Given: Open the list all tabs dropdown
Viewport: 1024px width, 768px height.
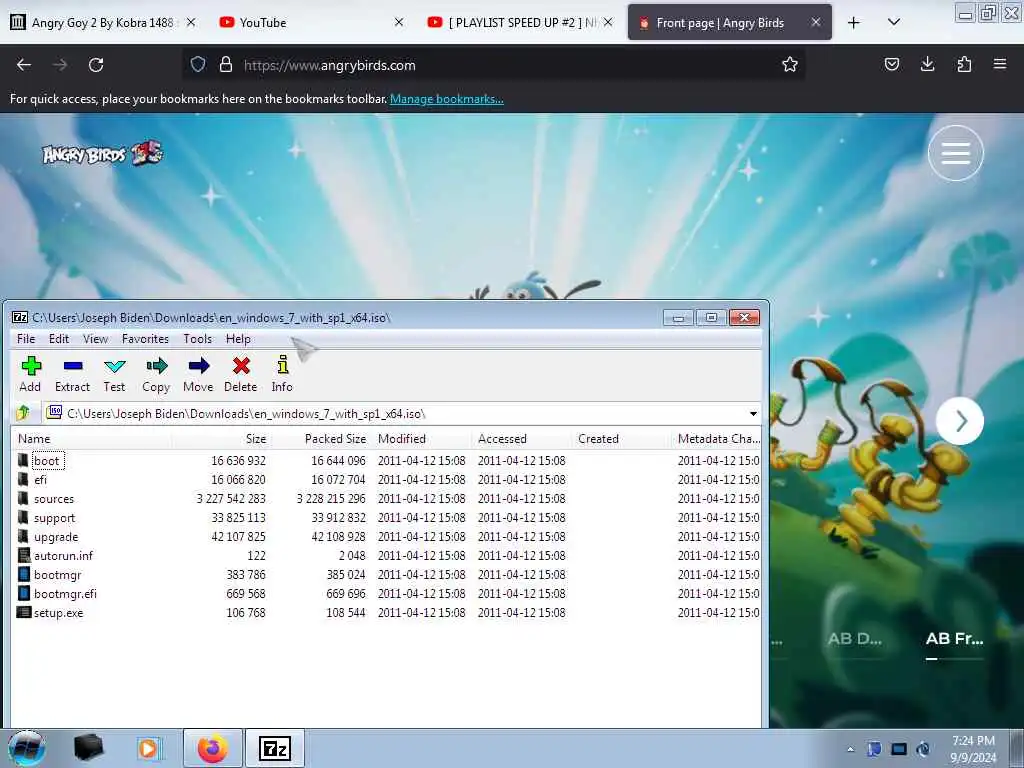Looking at the screenshot, I should point(894,23).
